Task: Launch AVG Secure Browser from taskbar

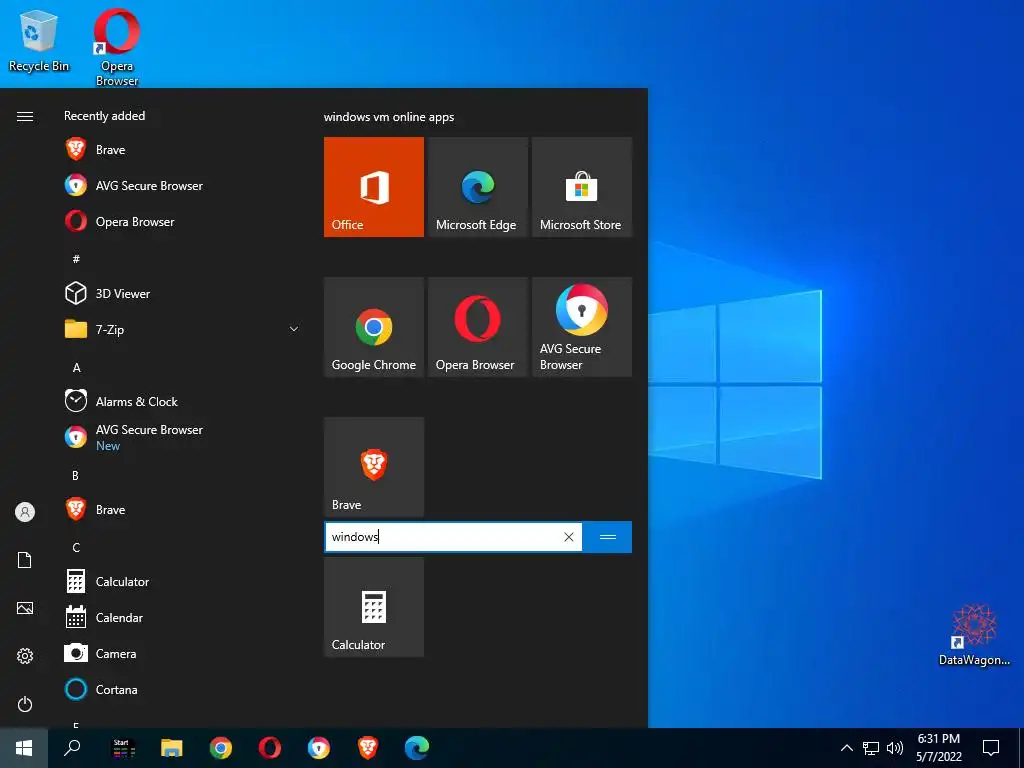Action: tap(319, 748)
